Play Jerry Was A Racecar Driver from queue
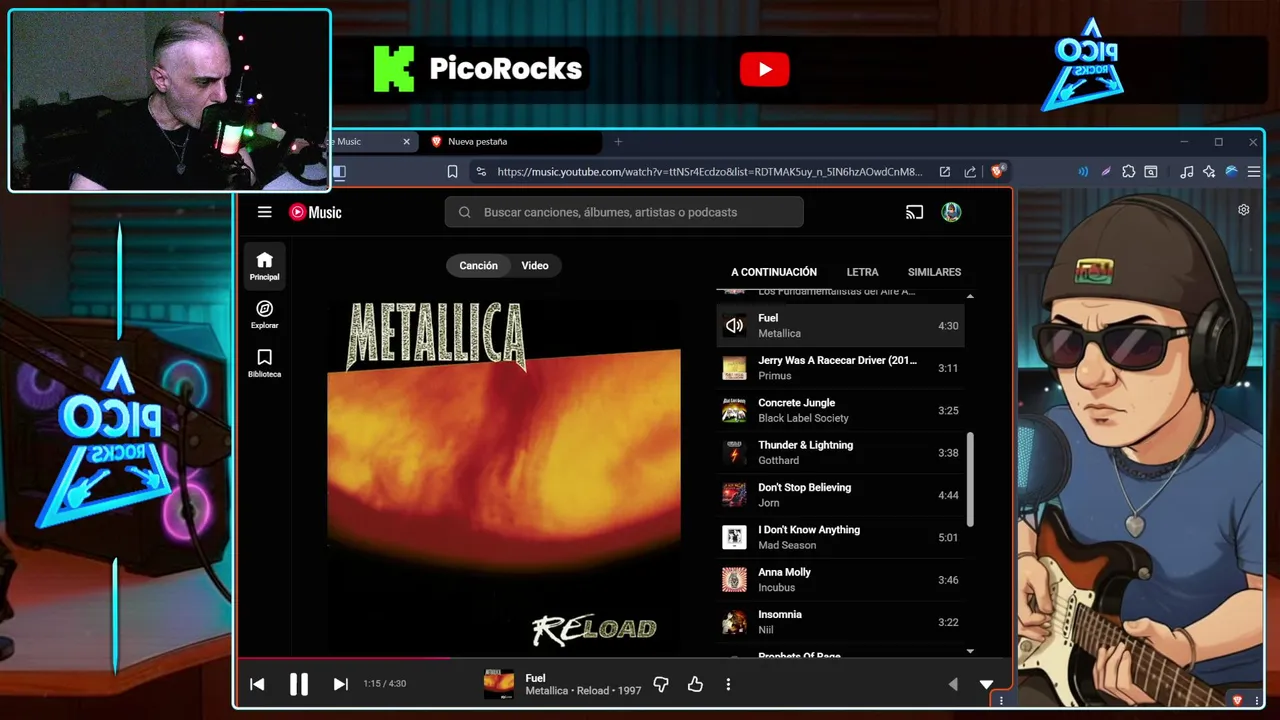Screen dimensions: 1280x720 click(x=840, y=368)
